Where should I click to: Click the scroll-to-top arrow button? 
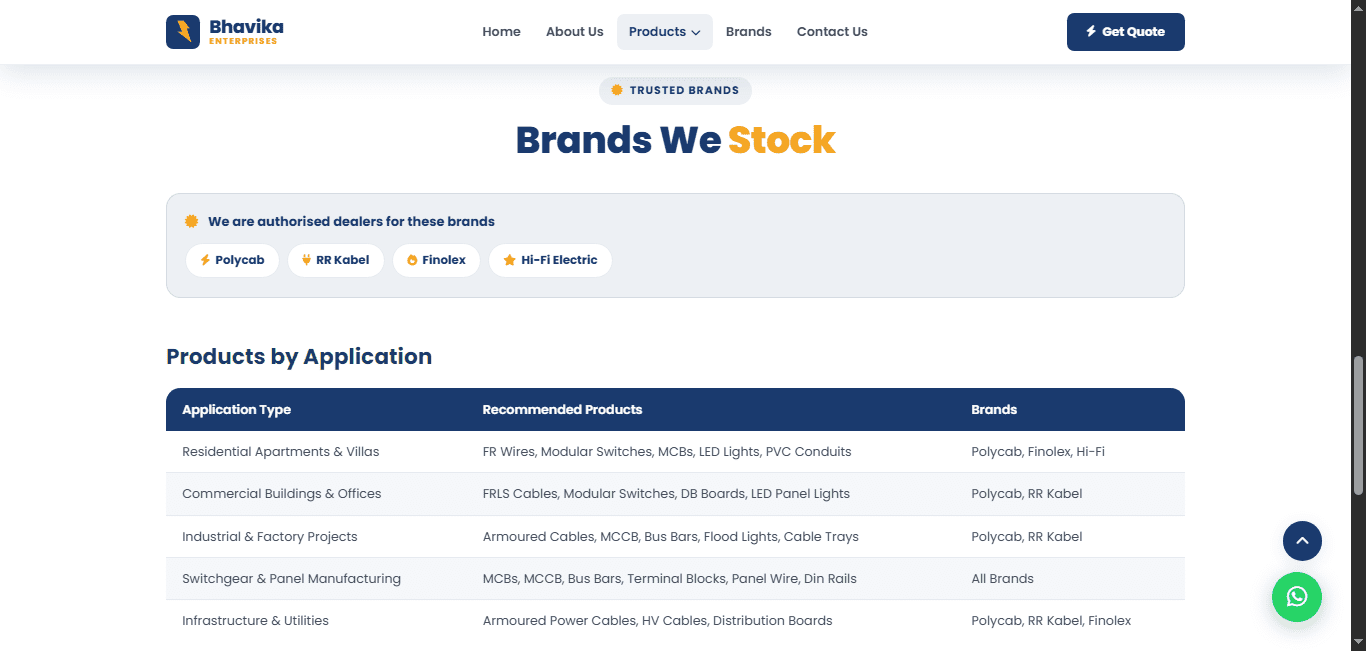pyautogui.click(x=1302, y=541)
